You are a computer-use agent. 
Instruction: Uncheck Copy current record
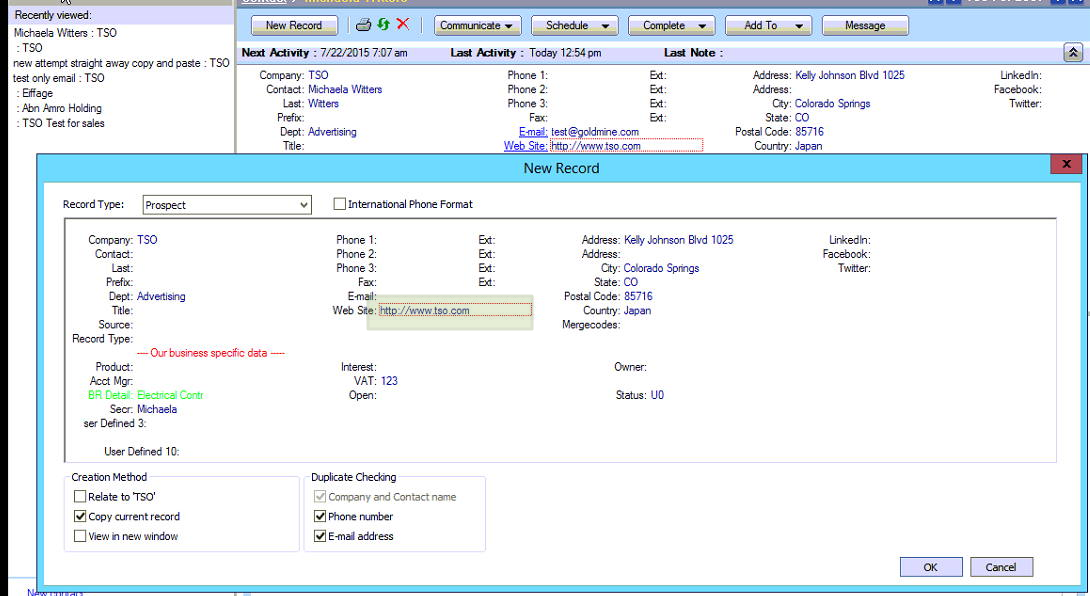point(78,516)
